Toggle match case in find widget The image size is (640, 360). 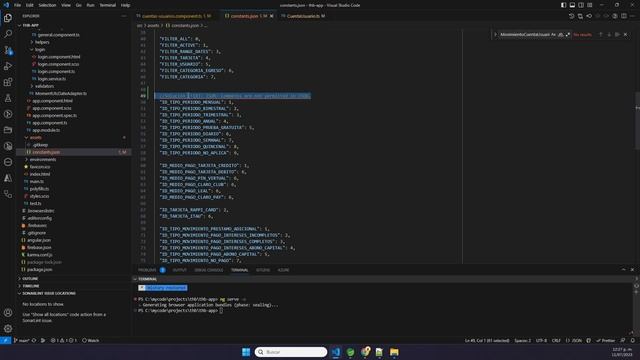[553, 35]
